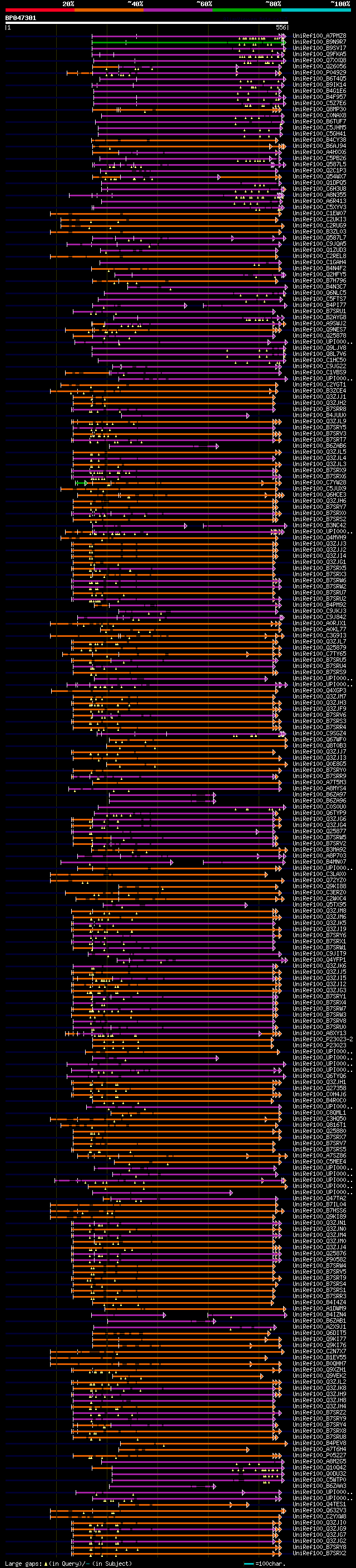The height and width of the screenshot is (1568, 356).
Task: Click label UniRef100_Q4TES1
Action: point(319,1503)
